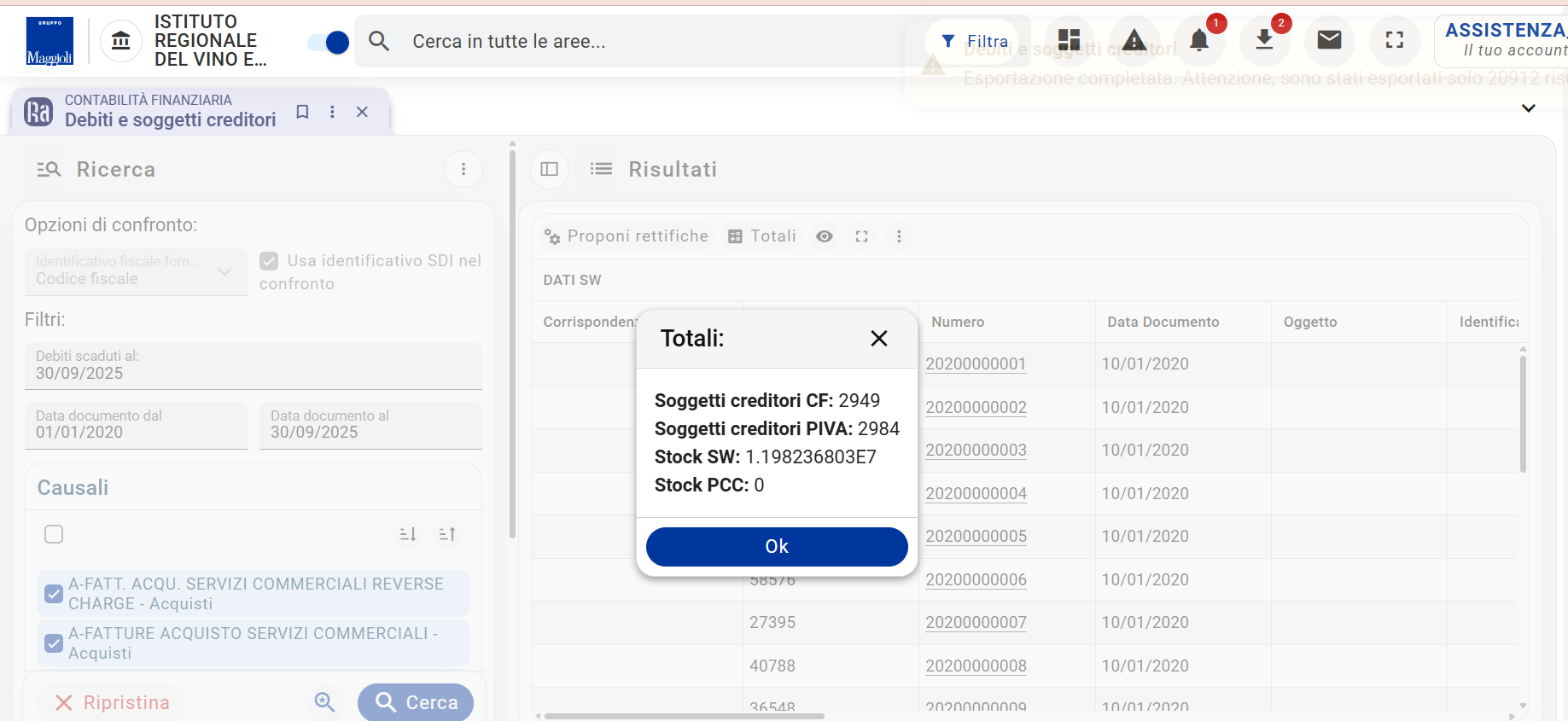
Task: Click the Debiti scaduti al date field
Action: [253, 365]
